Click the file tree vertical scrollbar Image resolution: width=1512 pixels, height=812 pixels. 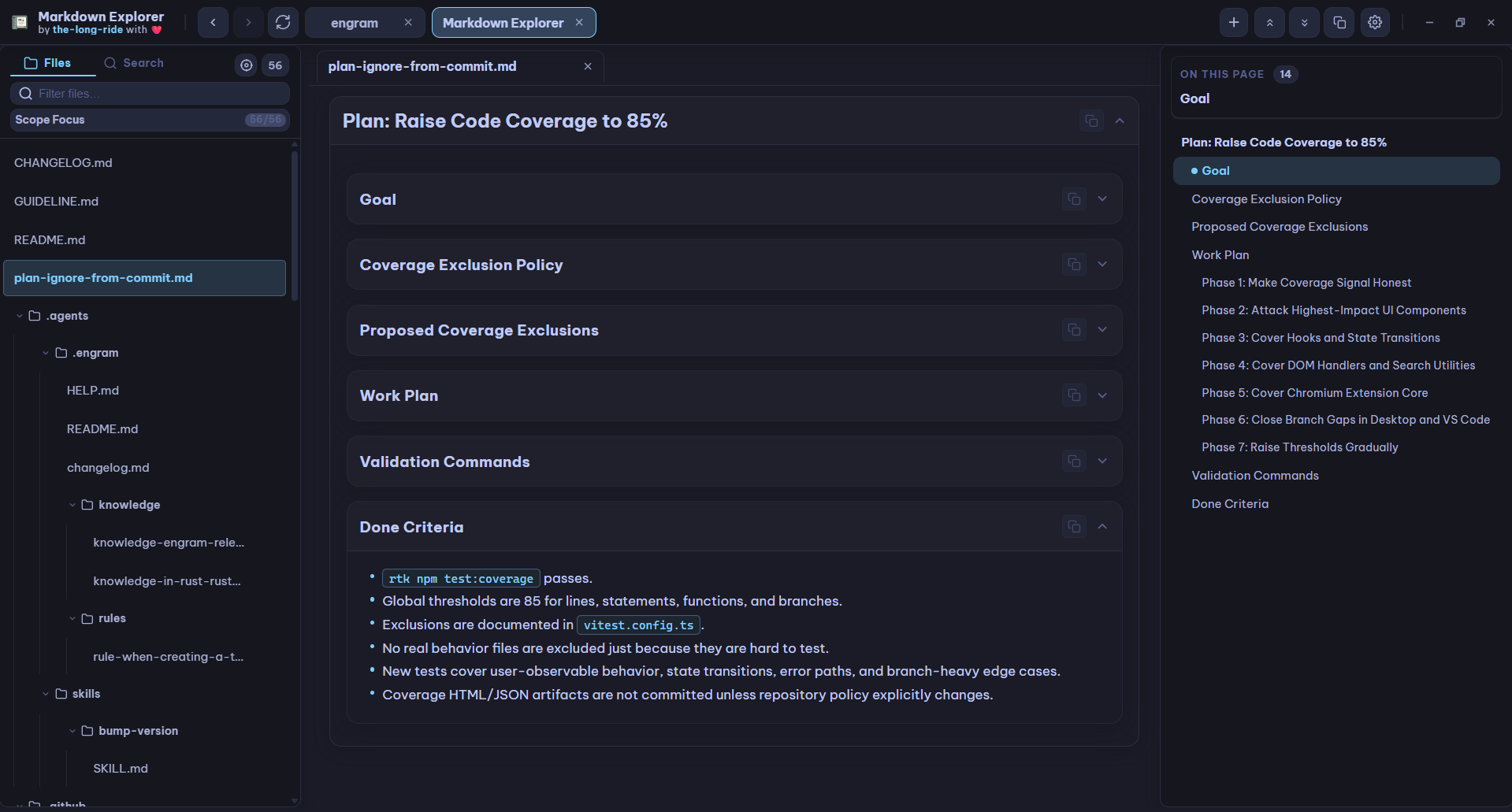tap(295, 224)
